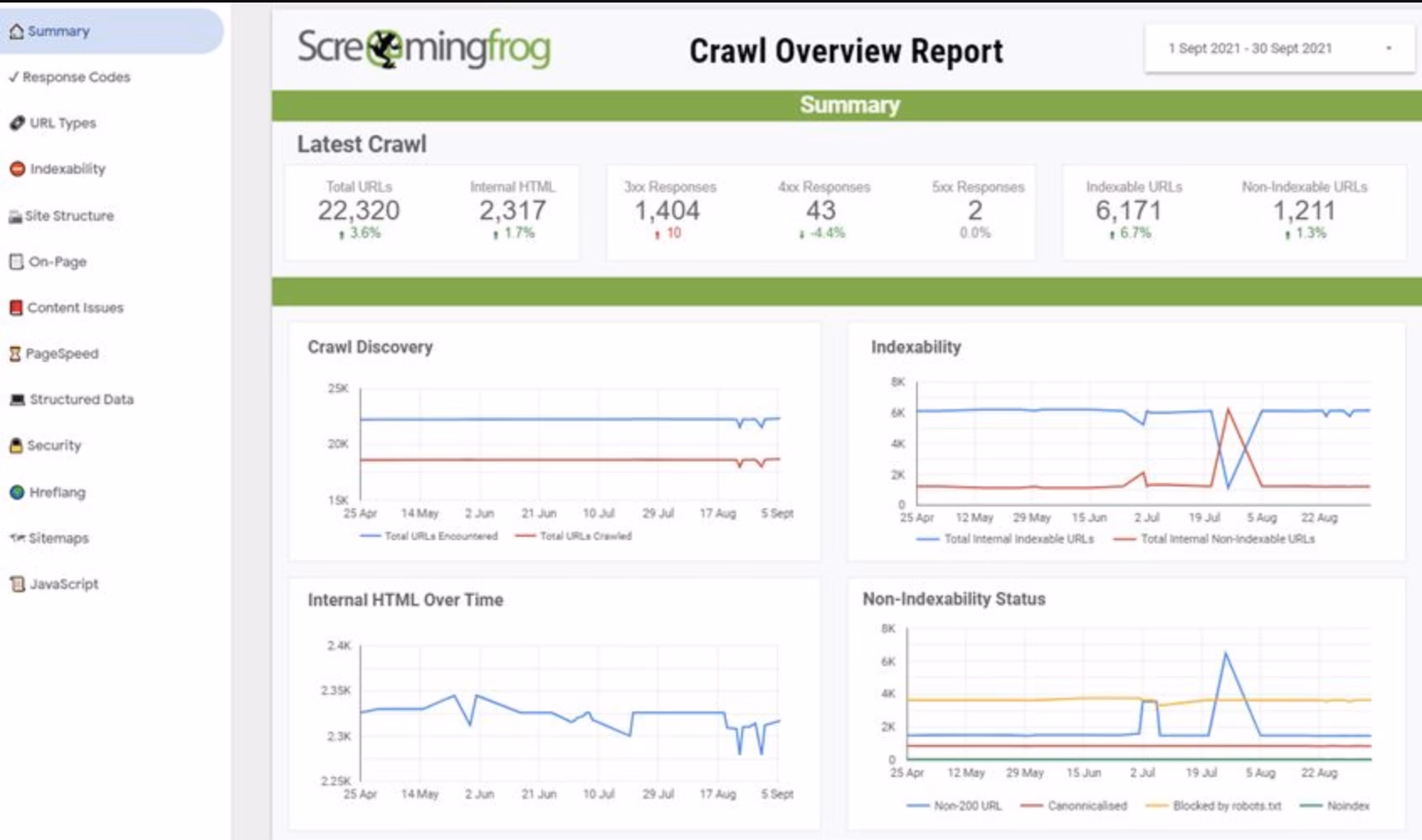
Task: Click the JavaScript scroll icon
Action: 17,584
